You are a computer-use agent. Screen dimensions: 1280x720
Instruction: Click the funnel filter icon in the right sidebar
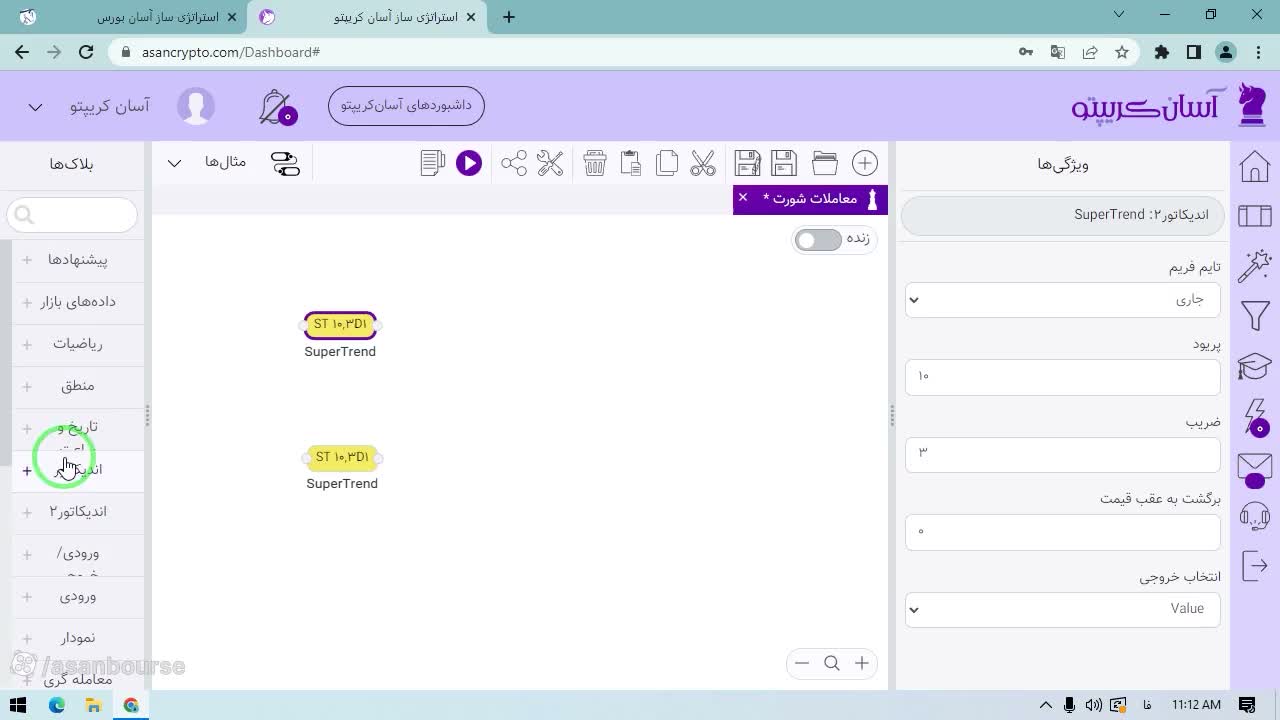click(1255, 316)
